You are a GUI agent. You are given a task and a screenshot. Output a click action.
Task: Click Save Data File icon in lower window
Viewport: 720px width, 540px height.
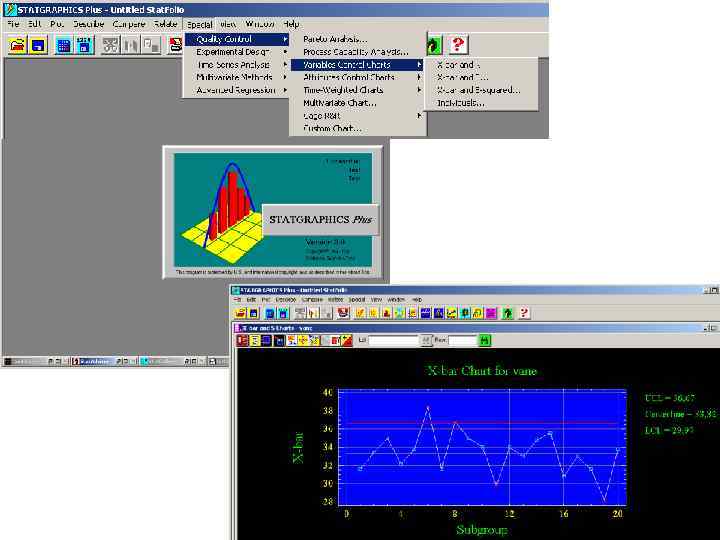coord(283,313)
